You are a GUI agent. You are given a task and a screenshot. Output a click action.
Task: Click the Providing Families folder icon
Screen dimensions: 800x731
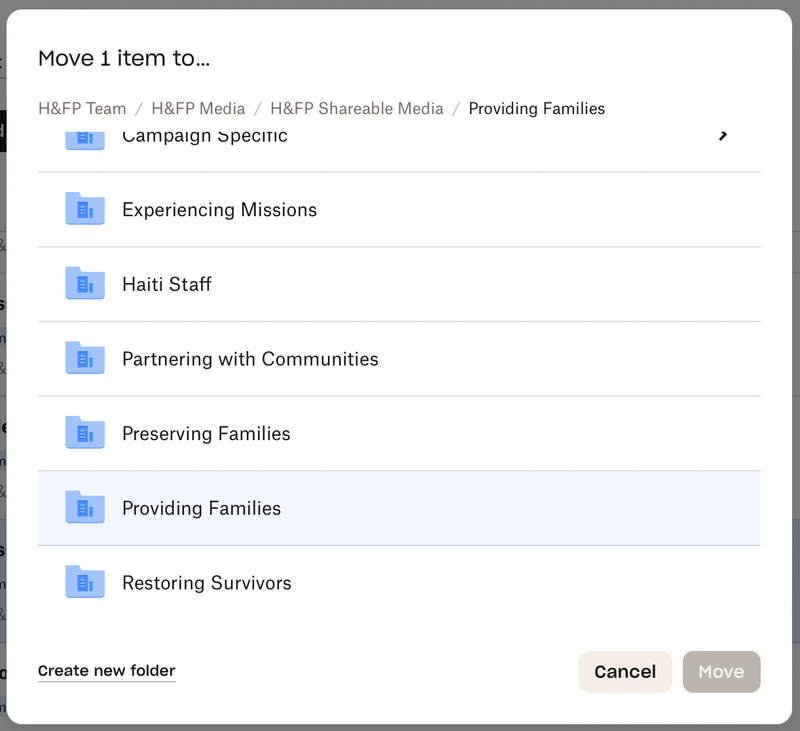click(85, 508)
